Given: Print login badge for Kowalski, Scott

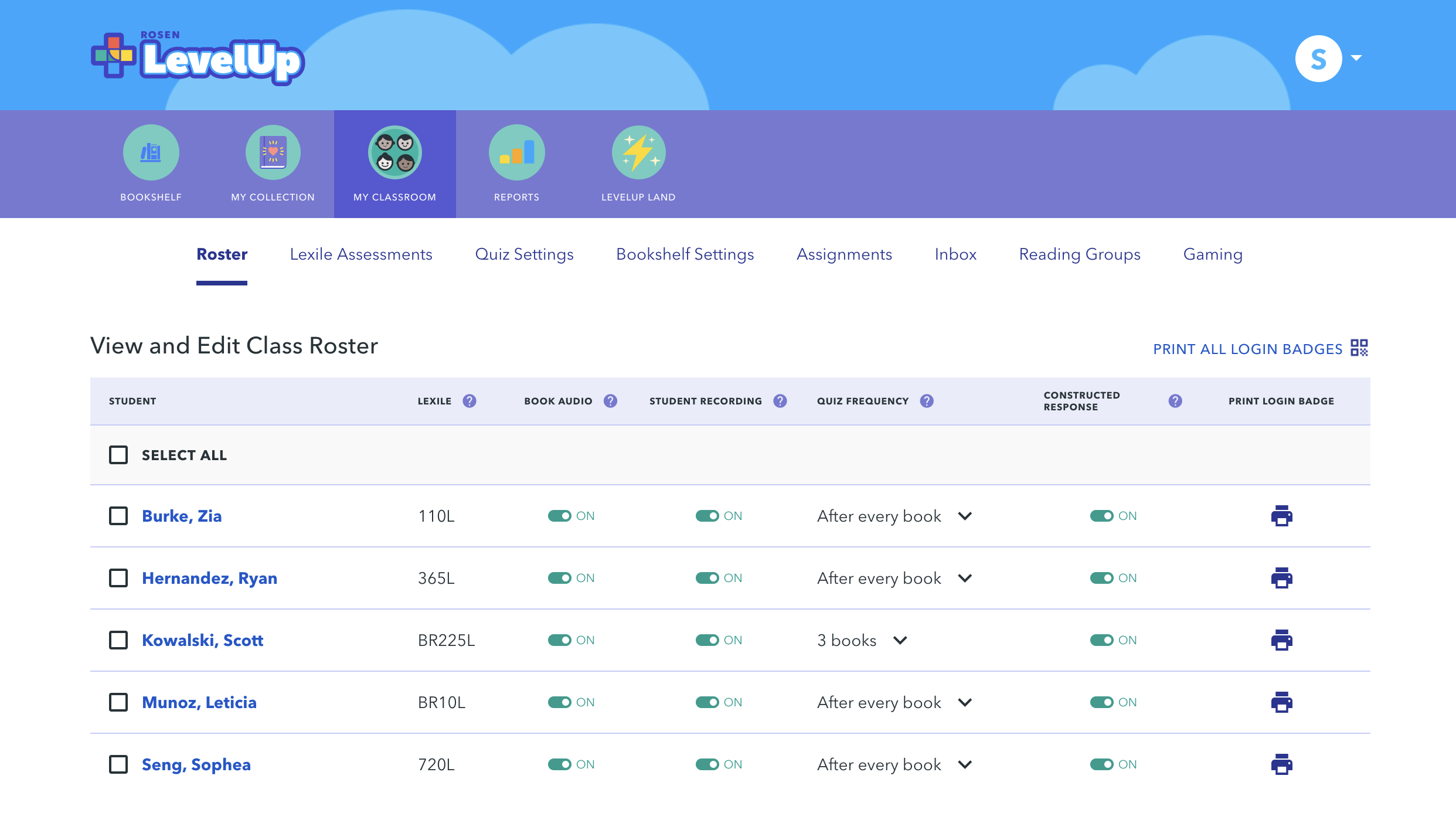Looking at the screenshot, I should [1281, 640].
